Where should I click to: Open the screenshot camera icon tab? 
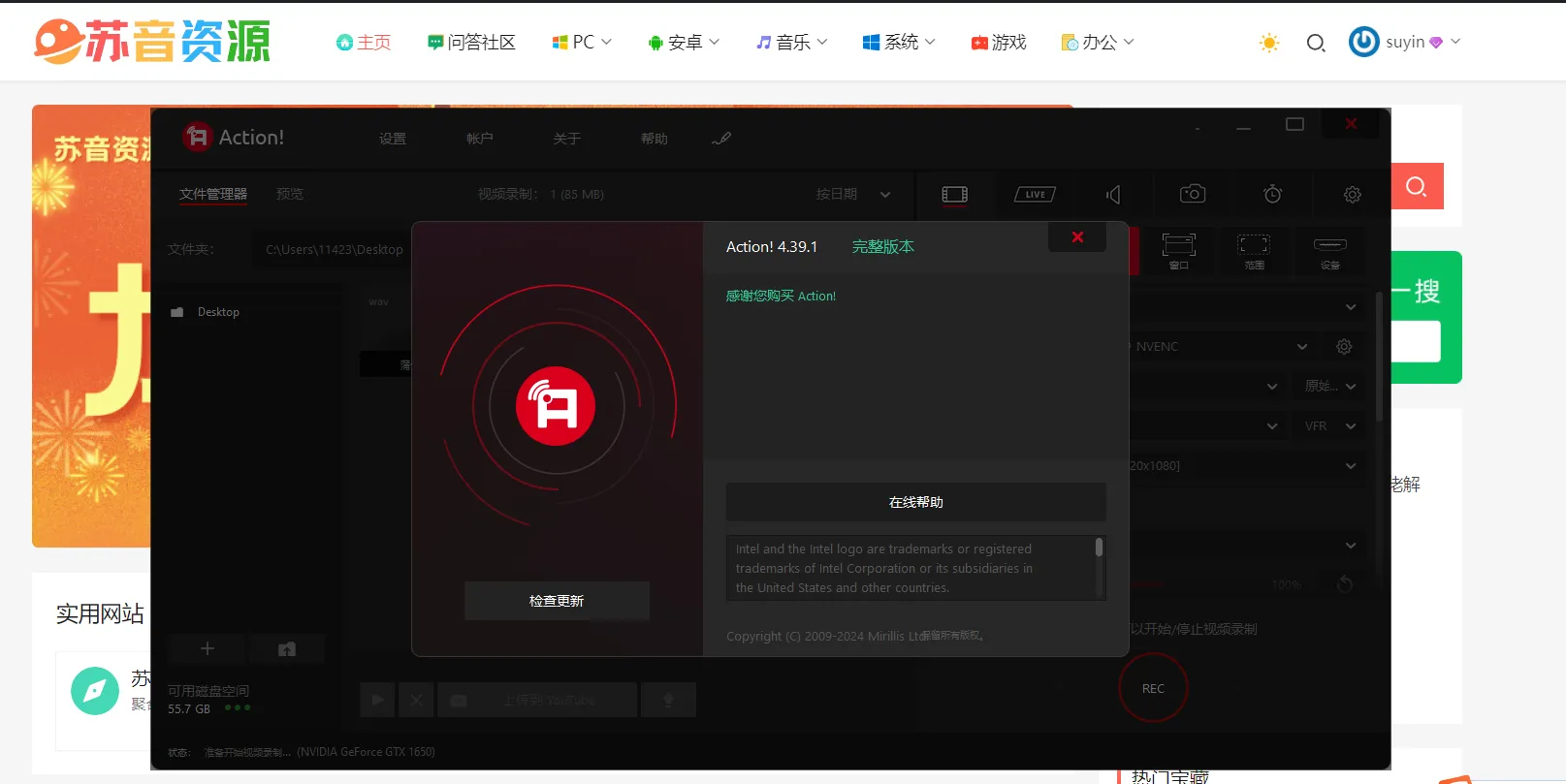[x=1193, y=194]
